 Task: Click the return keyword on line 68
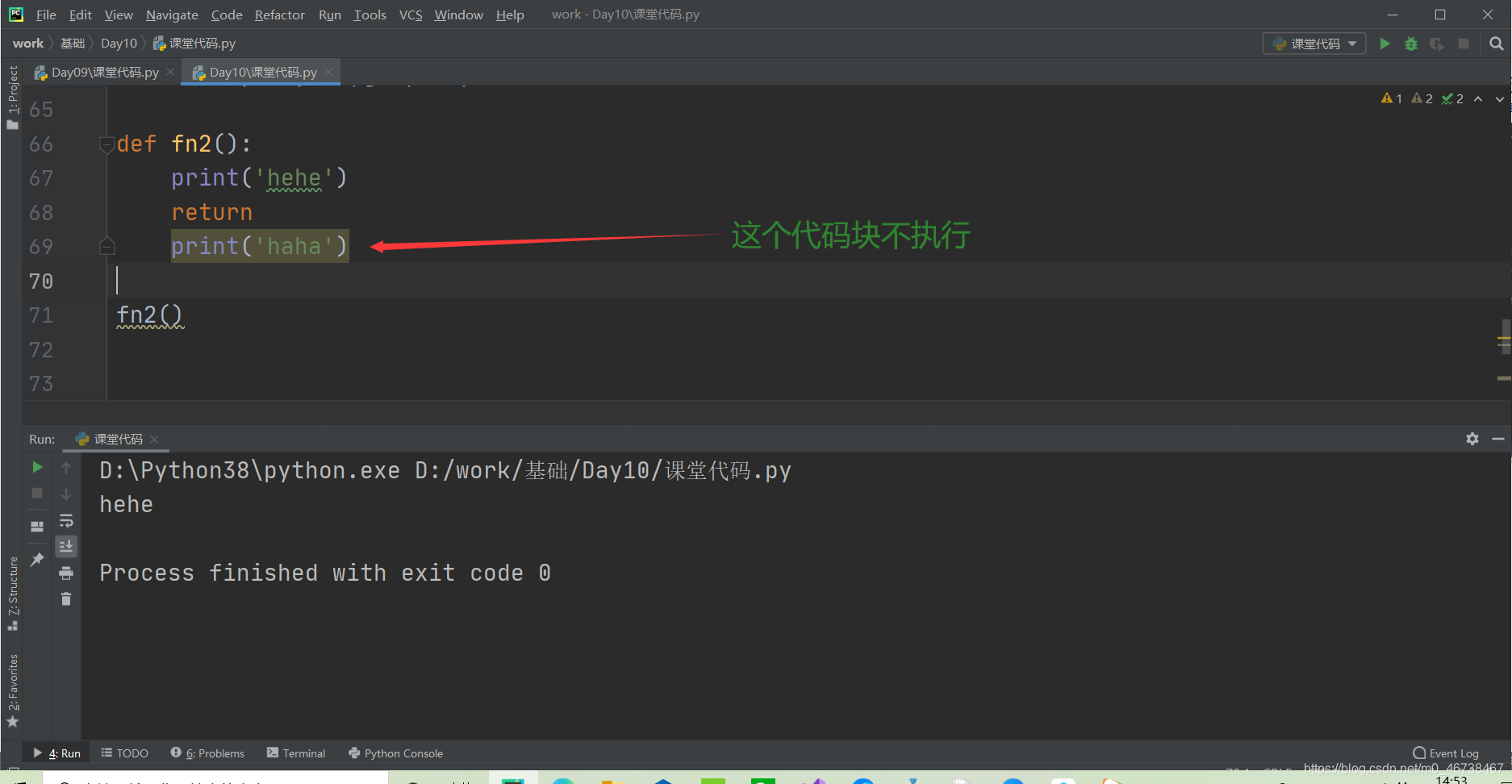tap(211, 212)
